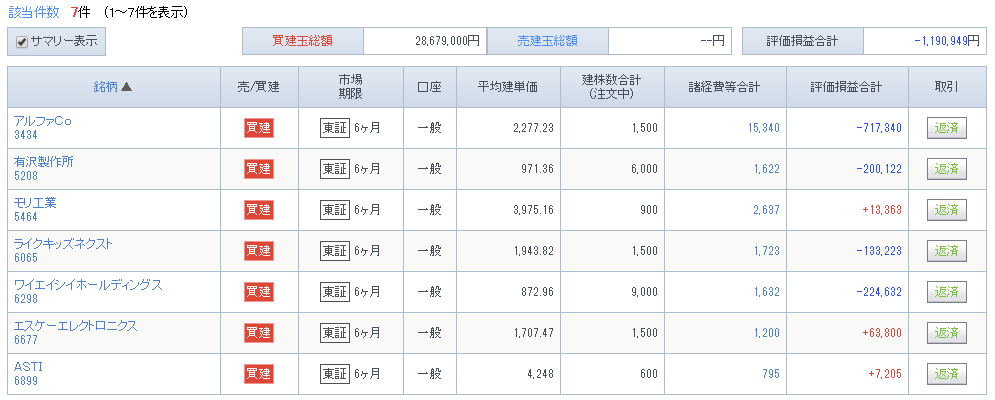Viewport: 995px width, 400px height.
Task: Click 評価損益 -717,340 value link
Action: (878, 128)
